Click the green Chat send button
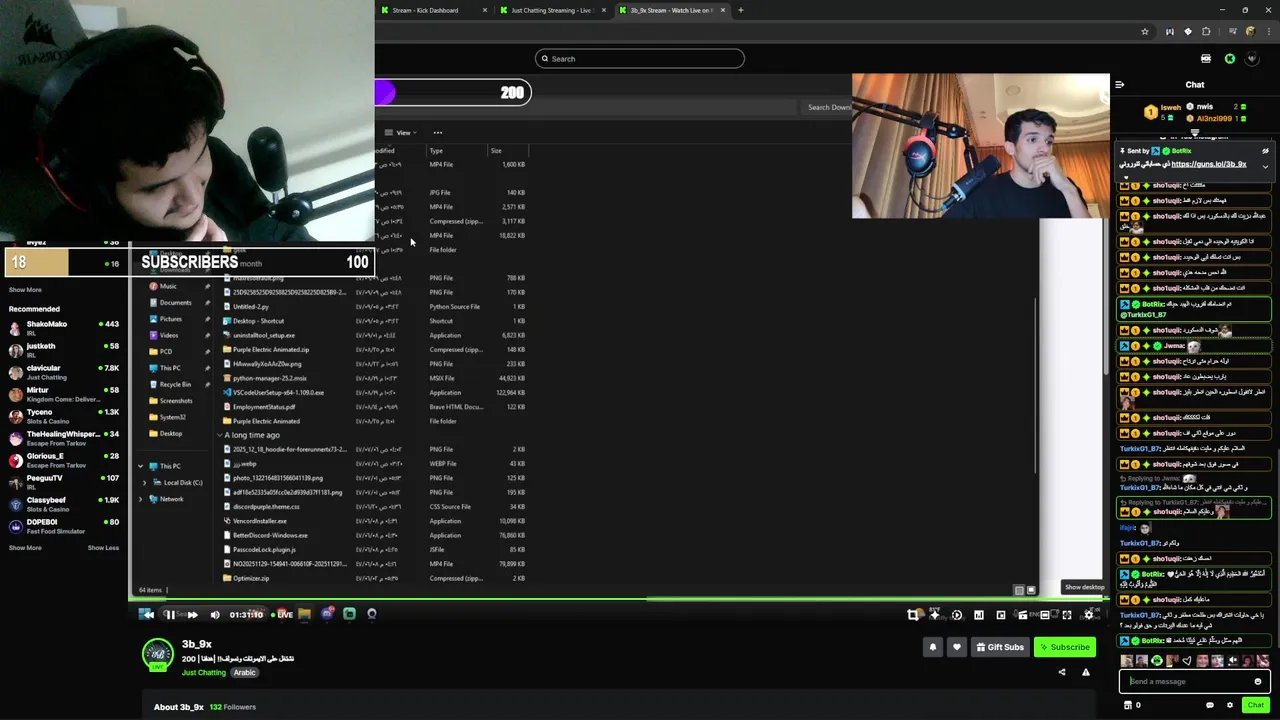Screen dimensions: 1280x720 point(1256,705)
